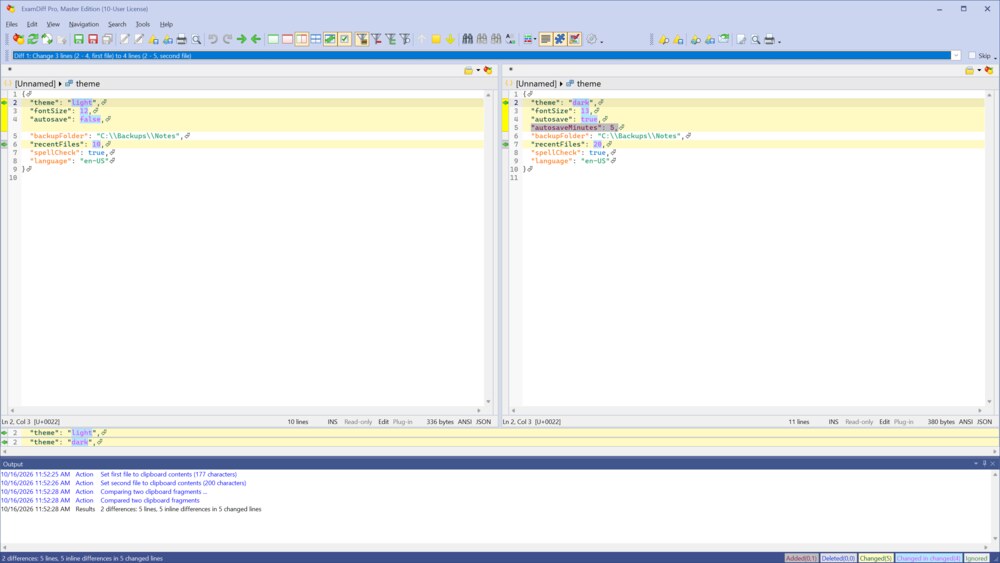Show only the second file pane (red)
Screen dimensions: 1000x563
click(288, 40)
